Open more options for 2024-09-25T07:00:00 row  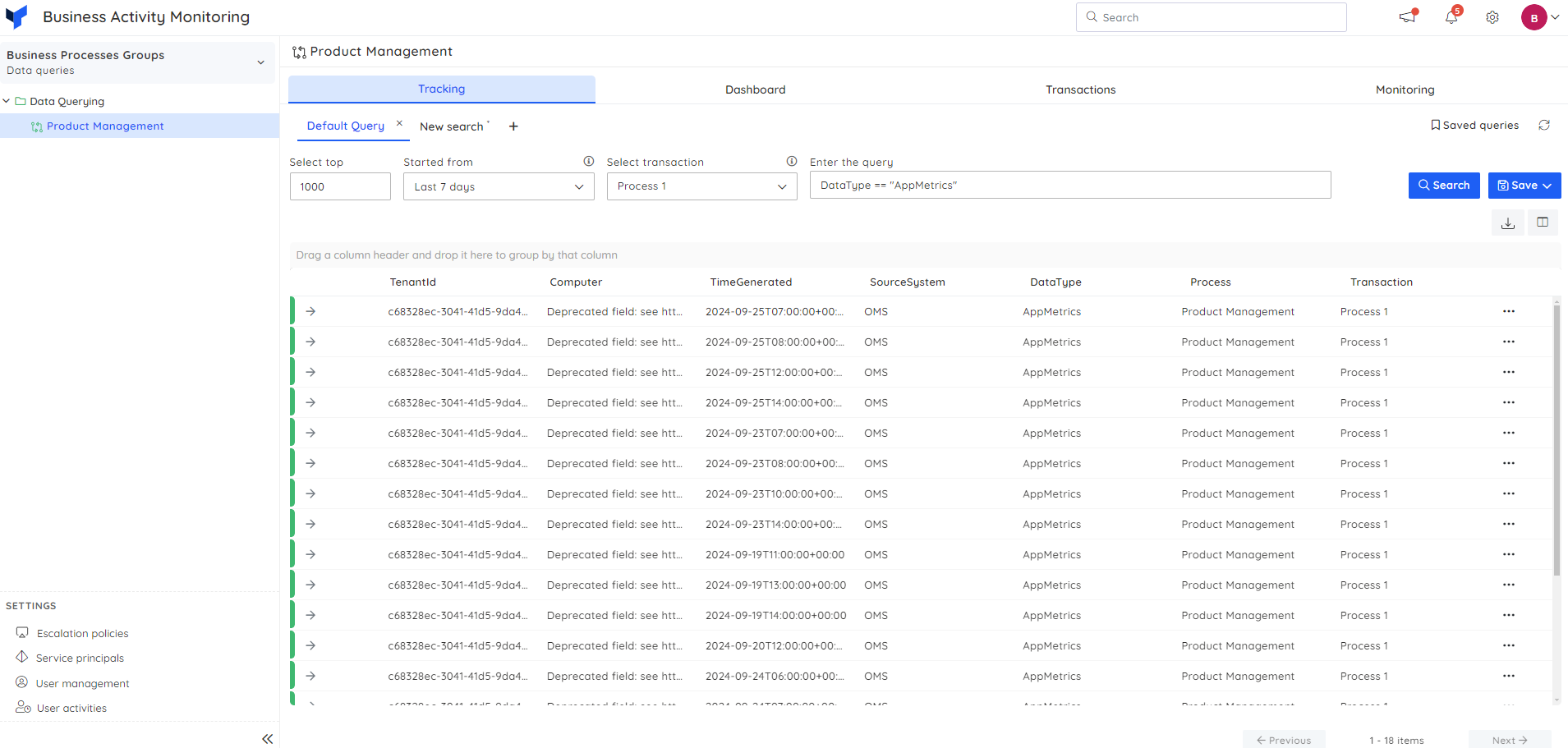pos(1509,311)
